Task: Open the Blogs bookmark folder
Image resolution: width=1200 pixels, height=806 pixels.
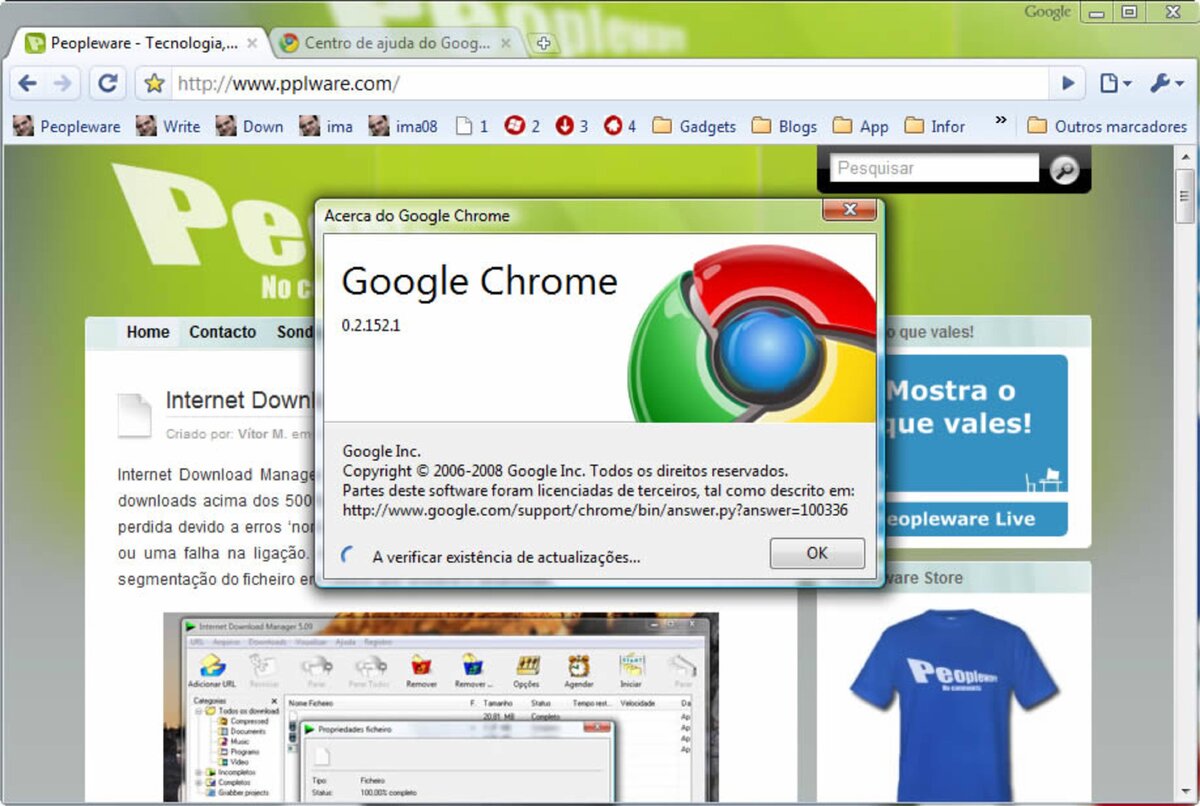Action: click(784, 126)
